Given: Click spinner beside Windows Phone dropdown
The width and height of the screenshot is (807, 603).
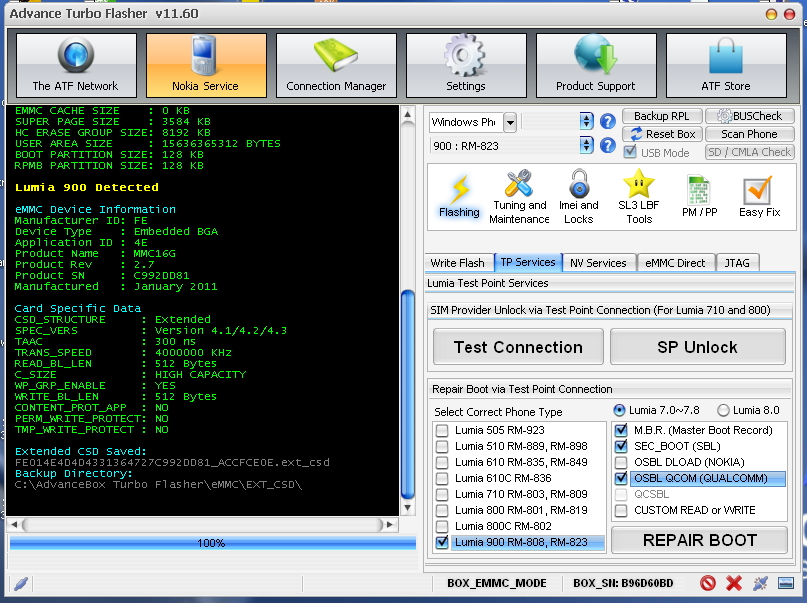Looking at the screenshot, I should point(586,121).
